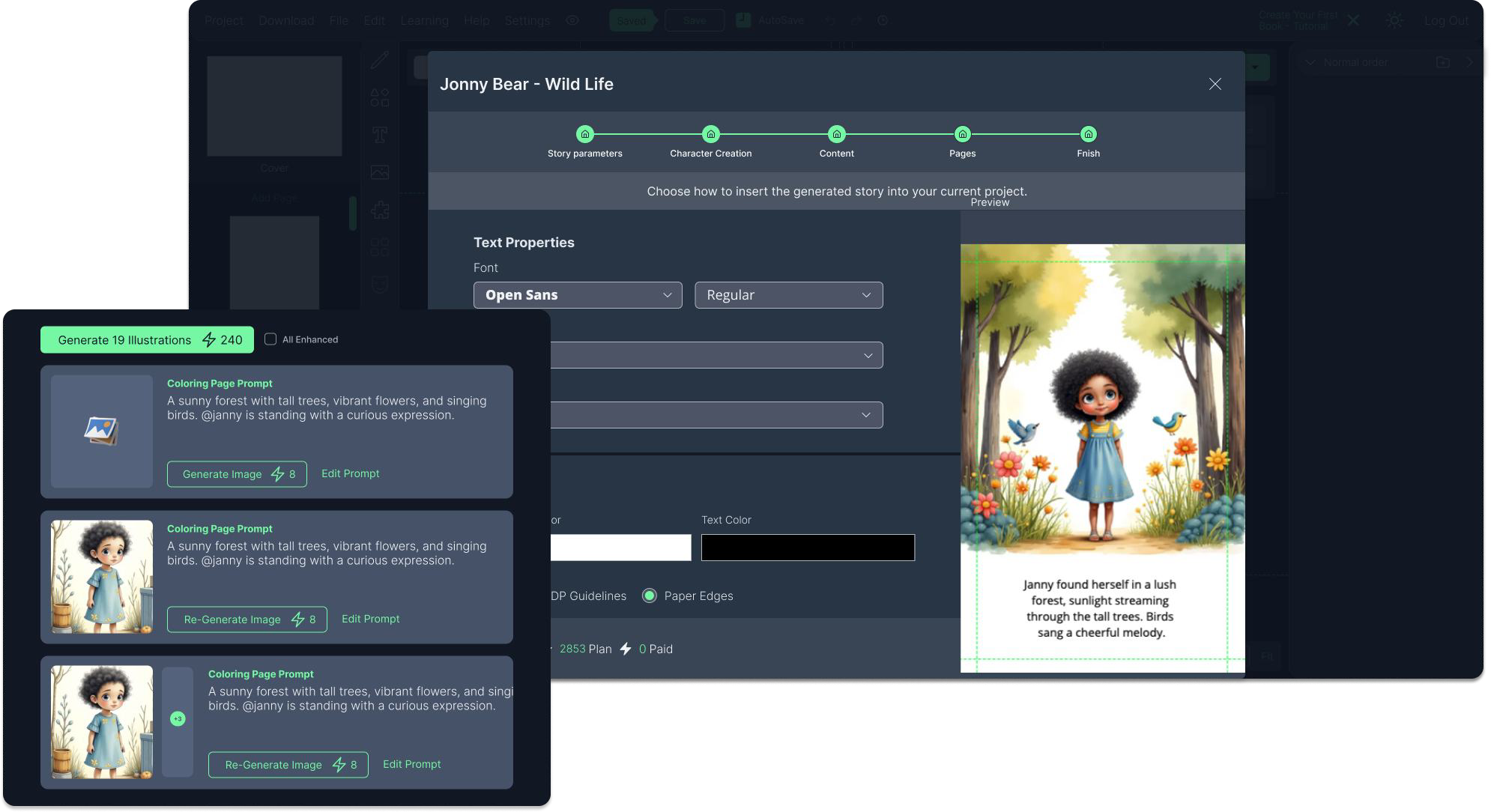Click the girl thumbnail in the second prompt card

tap(102, 577)
